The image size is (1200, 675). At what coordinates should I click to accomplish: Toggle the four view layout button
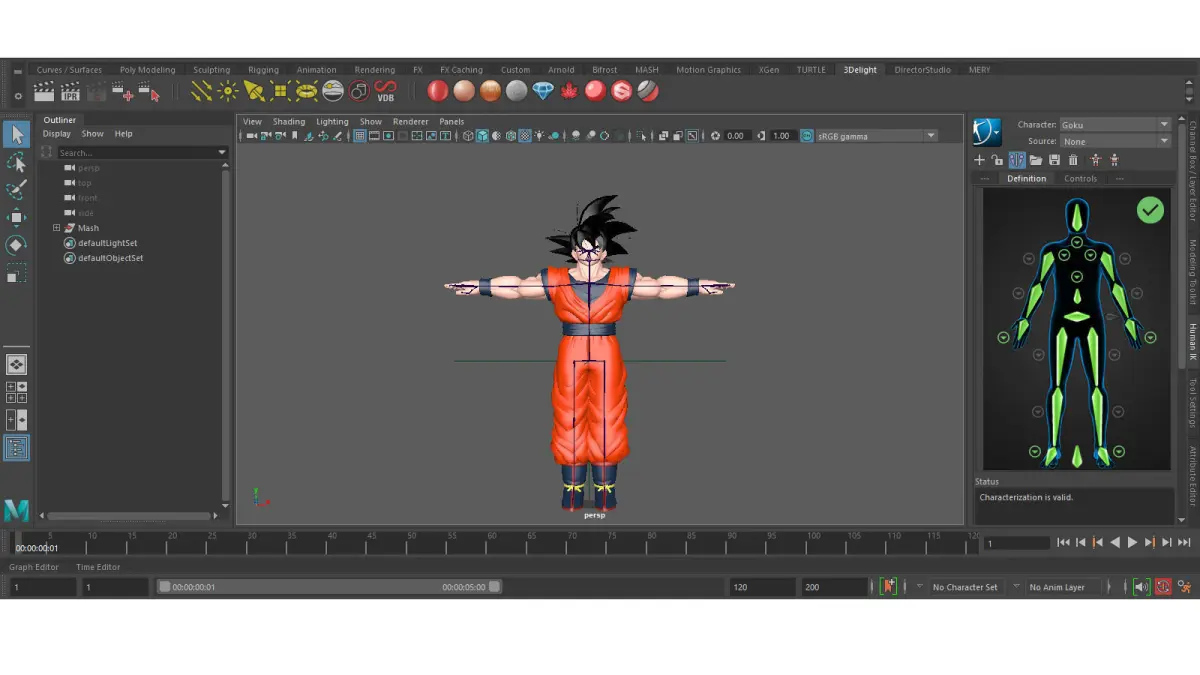(x=17, y=392)
